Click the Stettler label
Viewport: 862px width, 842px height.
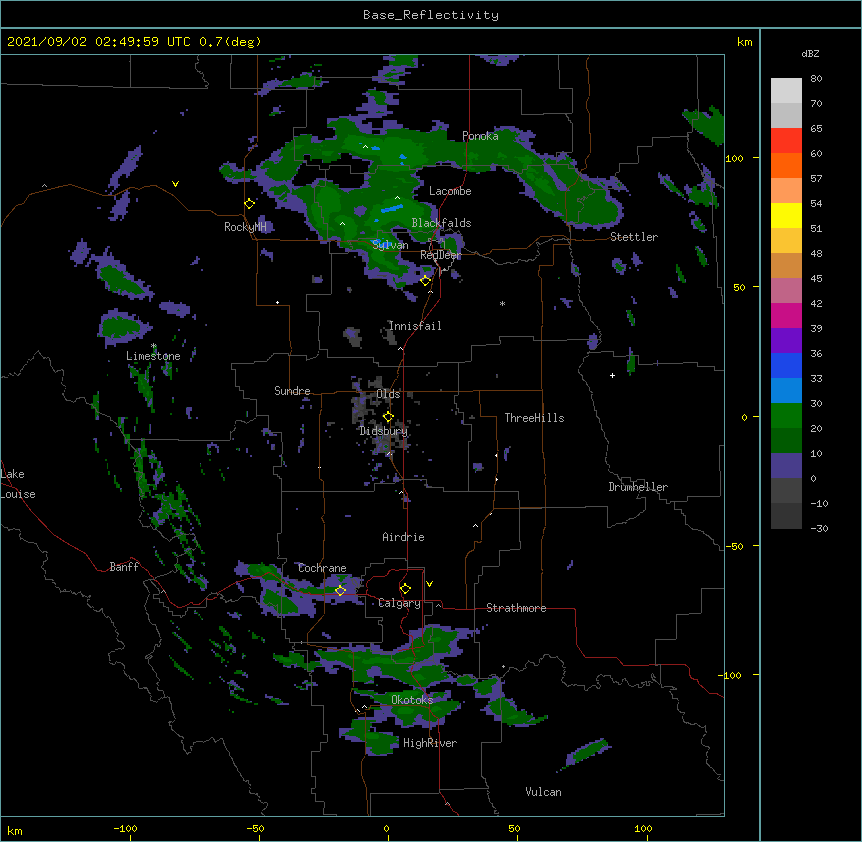(634, 237)
